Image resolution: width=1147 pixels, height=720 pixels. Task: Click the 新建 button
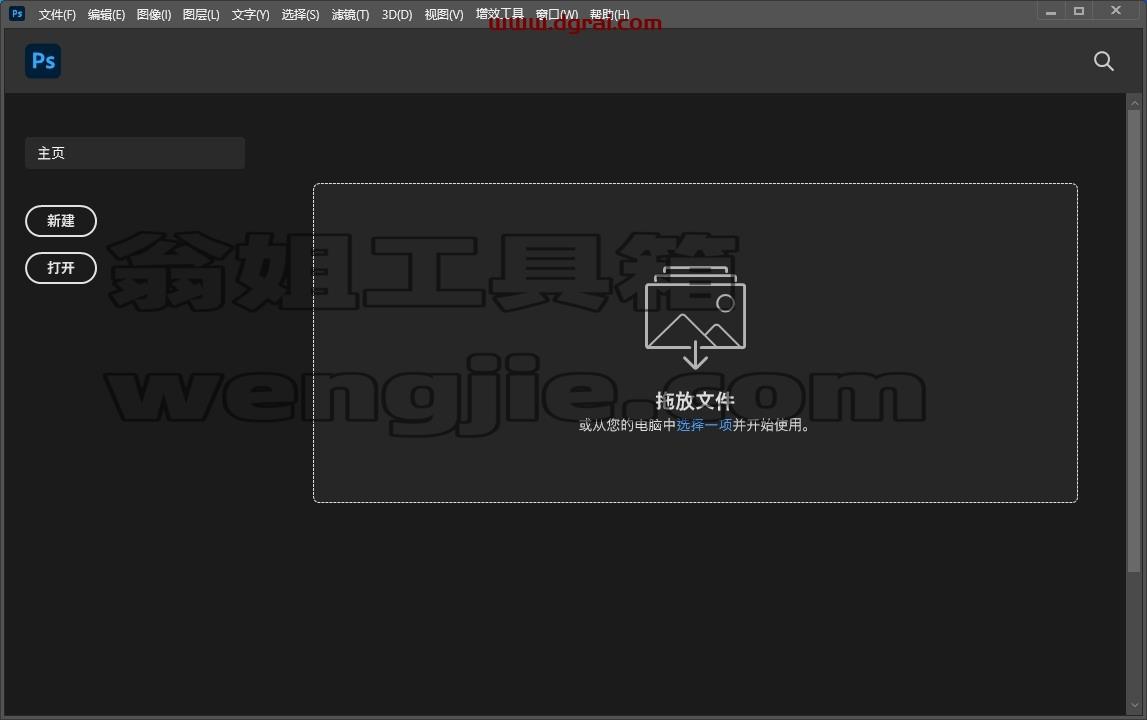61,221
